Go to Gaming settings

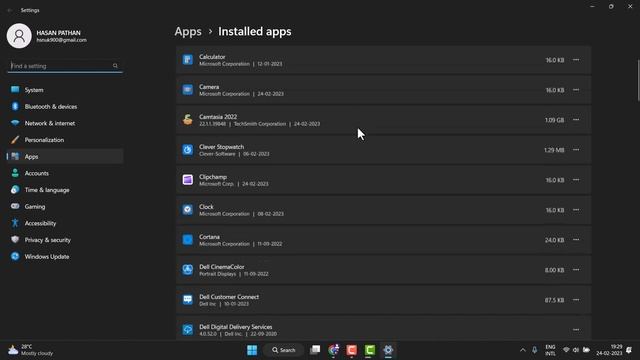coord(65,207)
